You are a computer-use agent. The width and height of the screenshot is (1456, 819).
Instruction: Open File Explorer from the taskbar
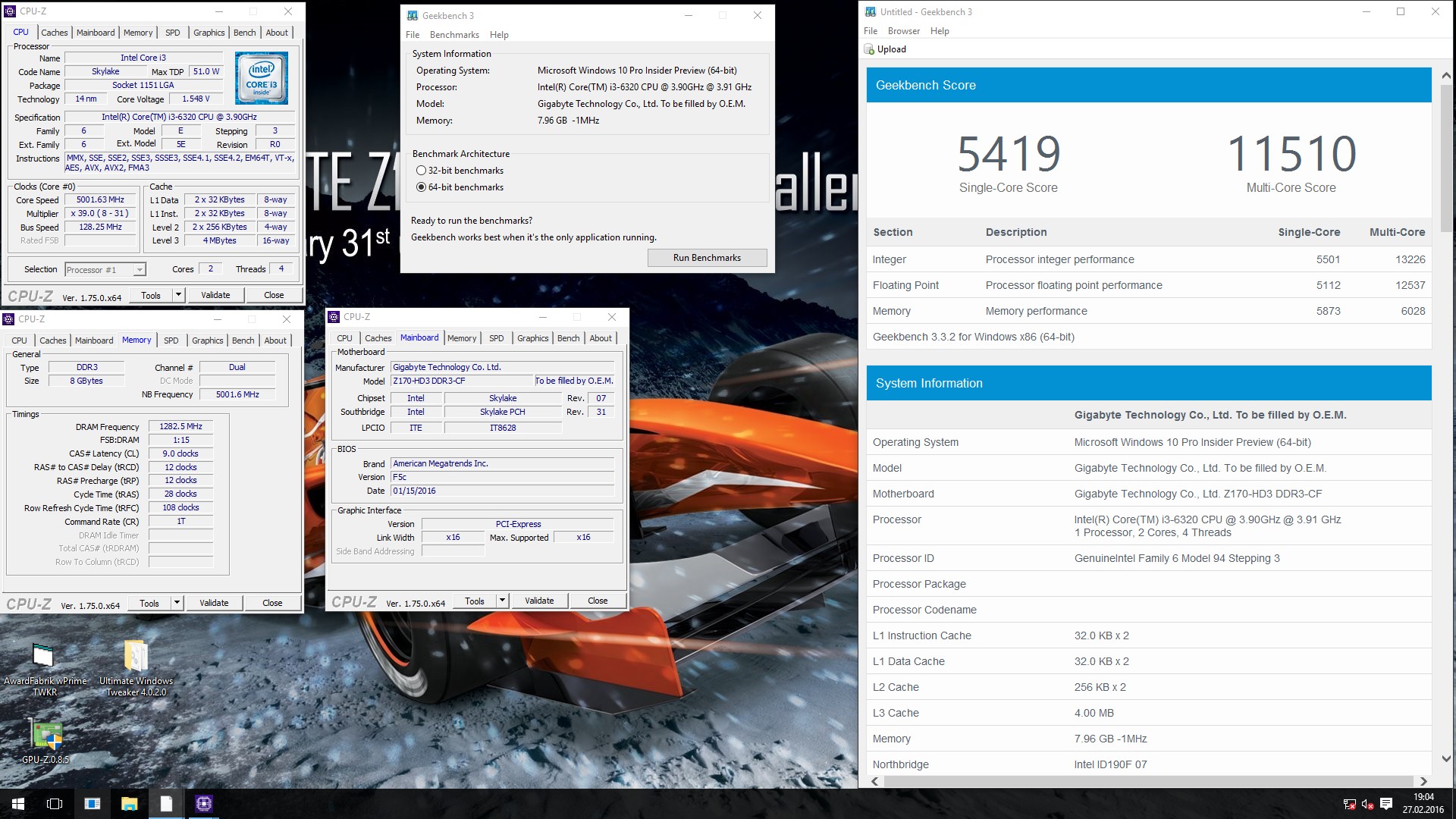(x=129, y=804)
